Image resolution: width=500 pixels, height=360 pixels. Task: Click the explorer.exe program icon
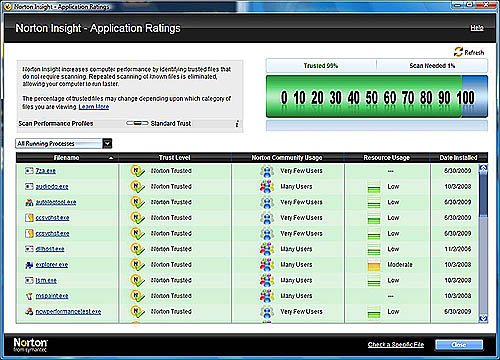pos(29,265)
